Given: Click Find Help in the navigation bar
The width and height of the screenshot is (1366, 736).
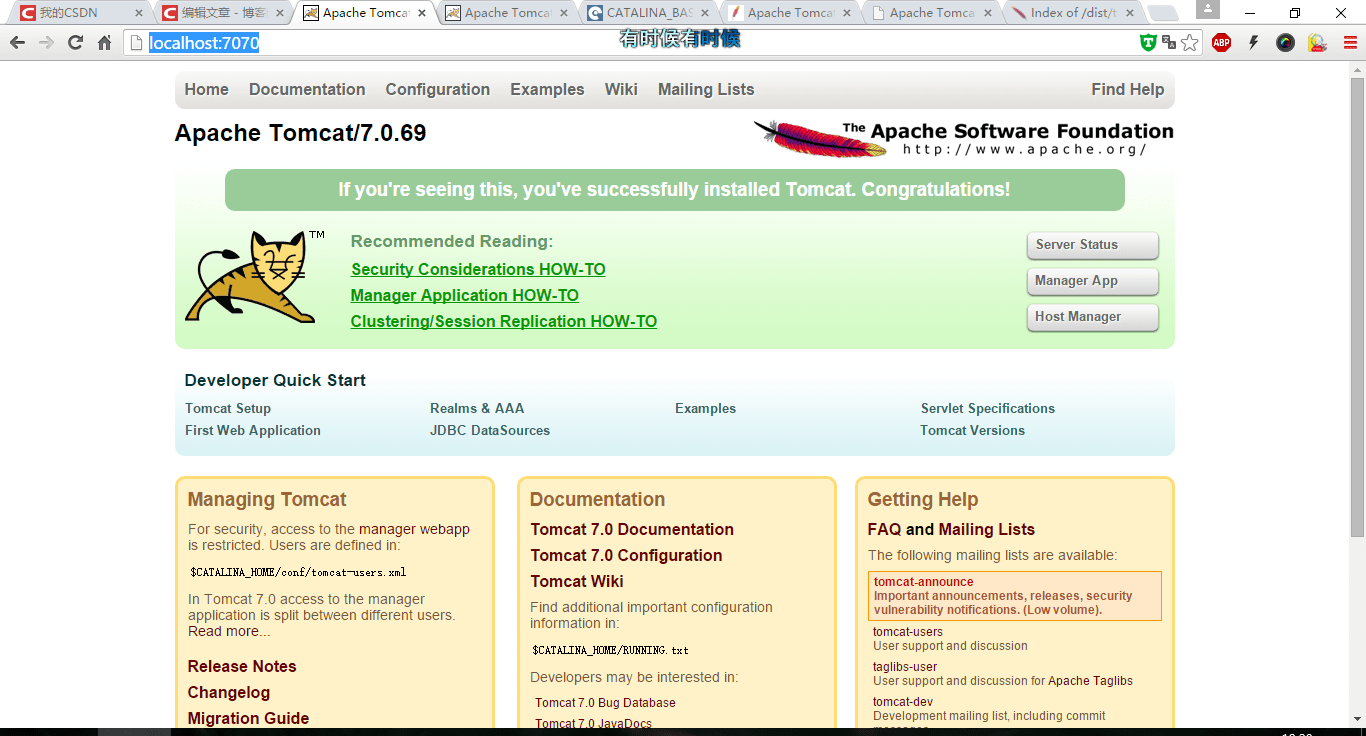Looking at the screenshot, I should click(1128, 89).
